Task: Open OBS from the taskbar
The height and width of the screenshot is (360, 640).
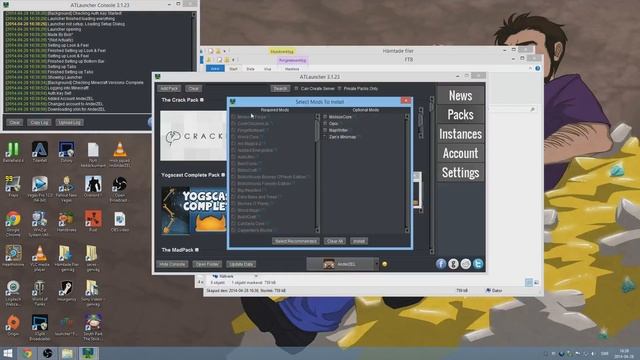Action: coord(47,353)
